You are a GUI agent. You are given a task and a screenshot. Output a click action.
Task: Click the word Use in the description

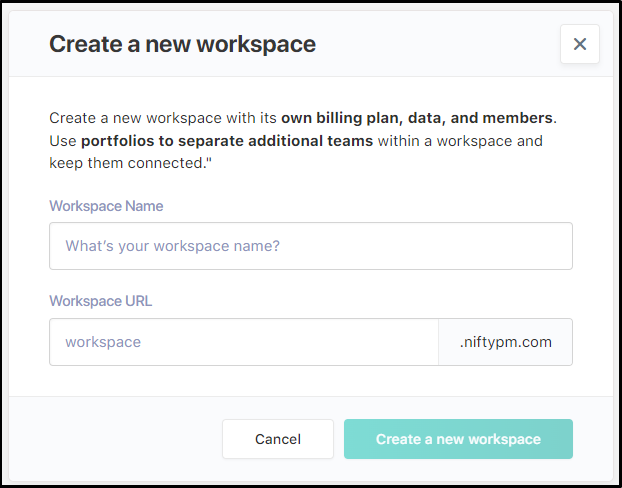(x=63, y=140)
